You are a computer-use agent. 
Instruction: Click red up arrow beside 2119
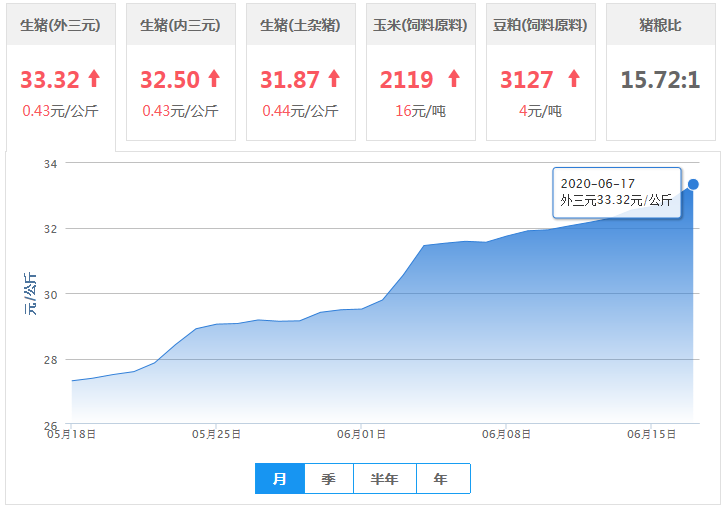pos(454,78)
